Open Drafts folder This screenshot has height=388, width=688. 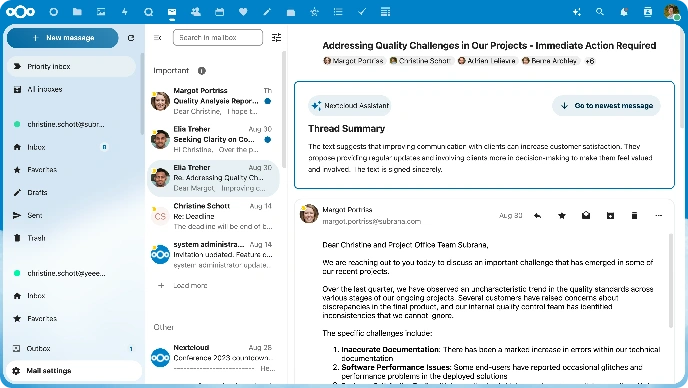click(x=71, y=192)
